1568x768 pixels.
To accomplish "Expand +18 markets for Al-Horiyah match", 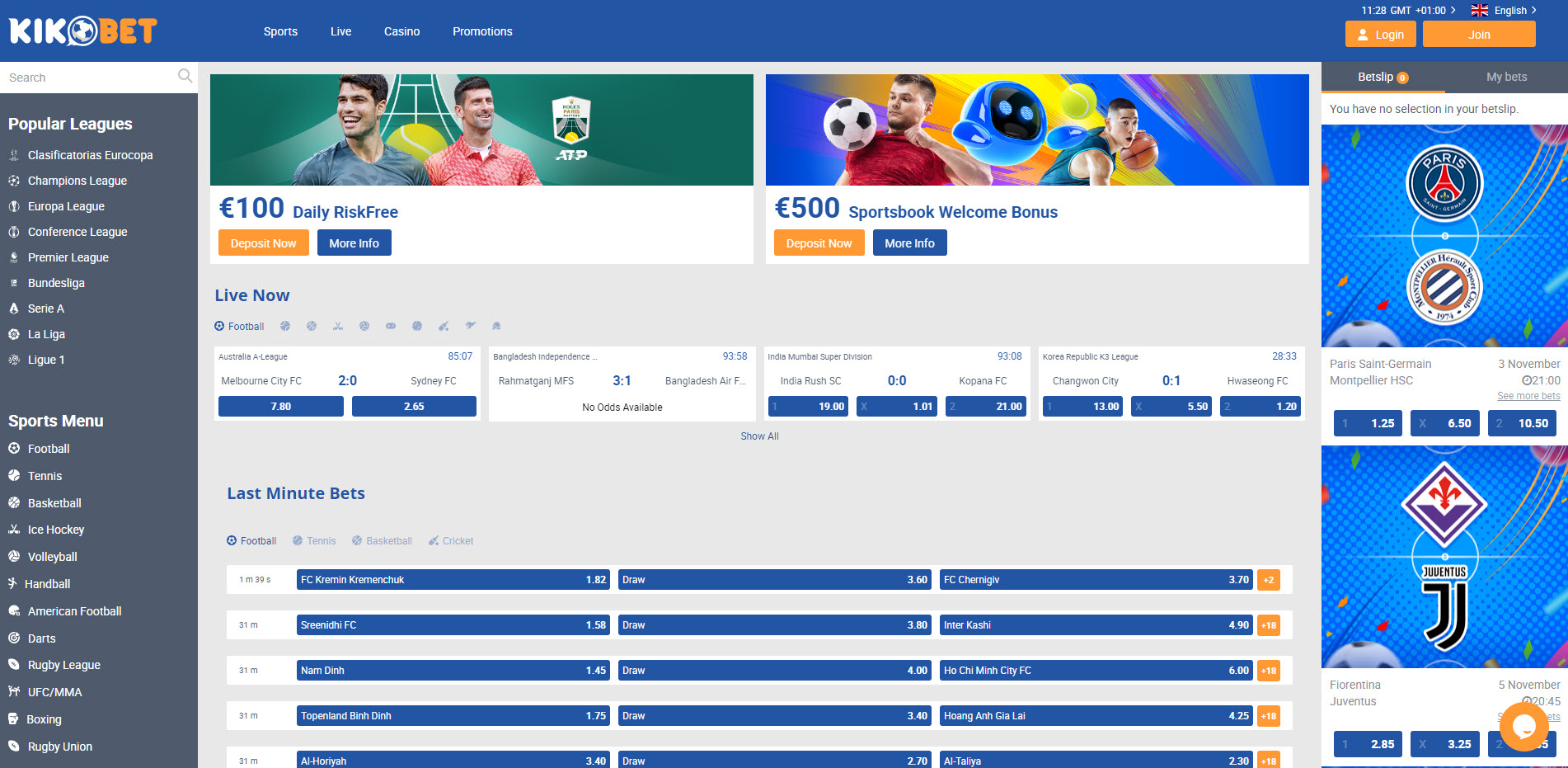I will click(1269, 761).
